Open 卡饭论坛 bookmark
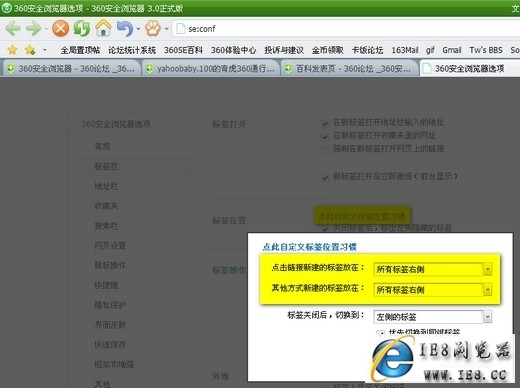Viewport: 520px width, 388px height. 367,50
